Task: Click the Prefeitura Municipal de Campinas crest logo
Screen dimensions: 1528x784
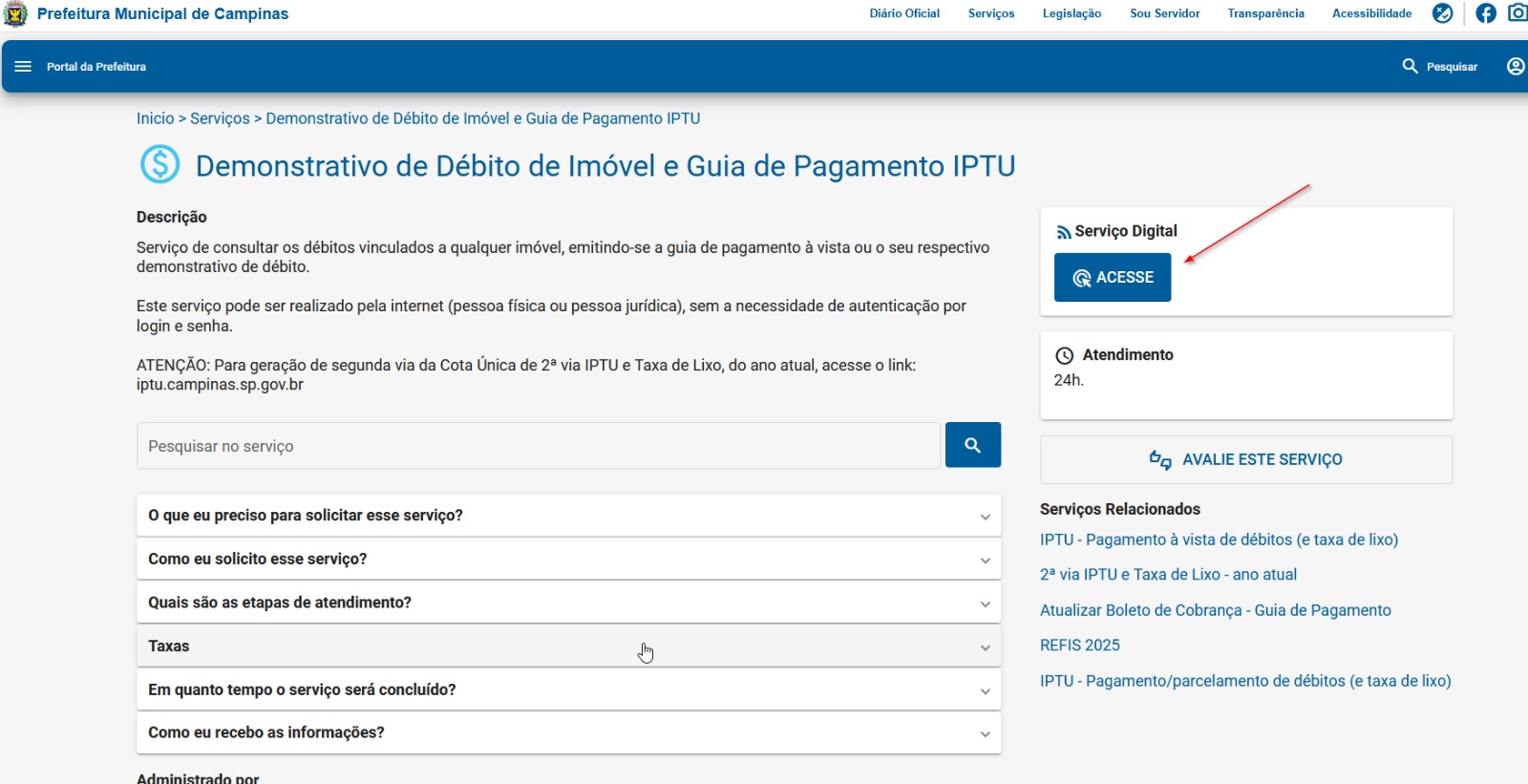Action: (16, 14)
